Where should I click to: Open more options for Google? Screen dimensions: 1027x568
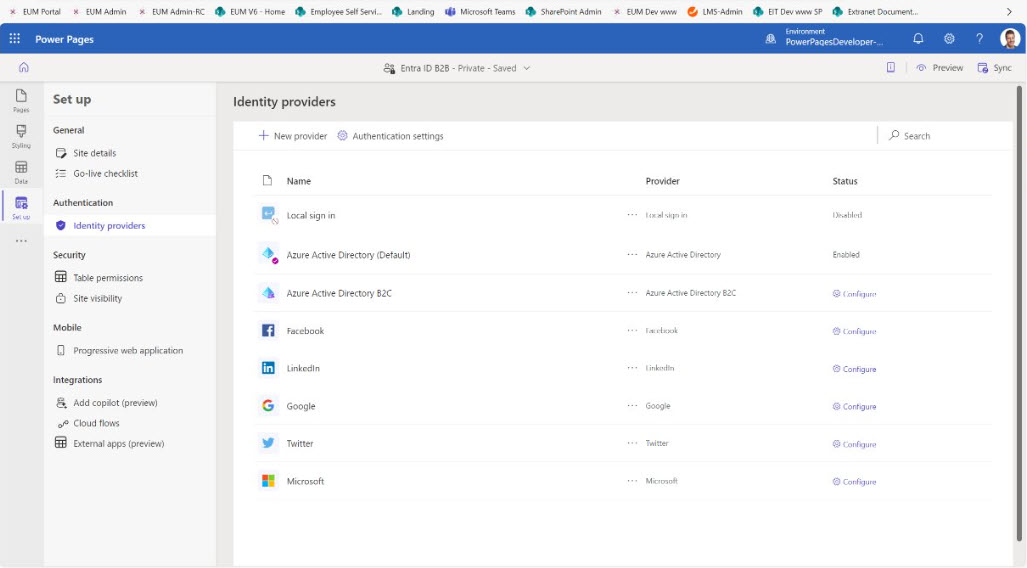pyautogui.click(x=632, y=406)
